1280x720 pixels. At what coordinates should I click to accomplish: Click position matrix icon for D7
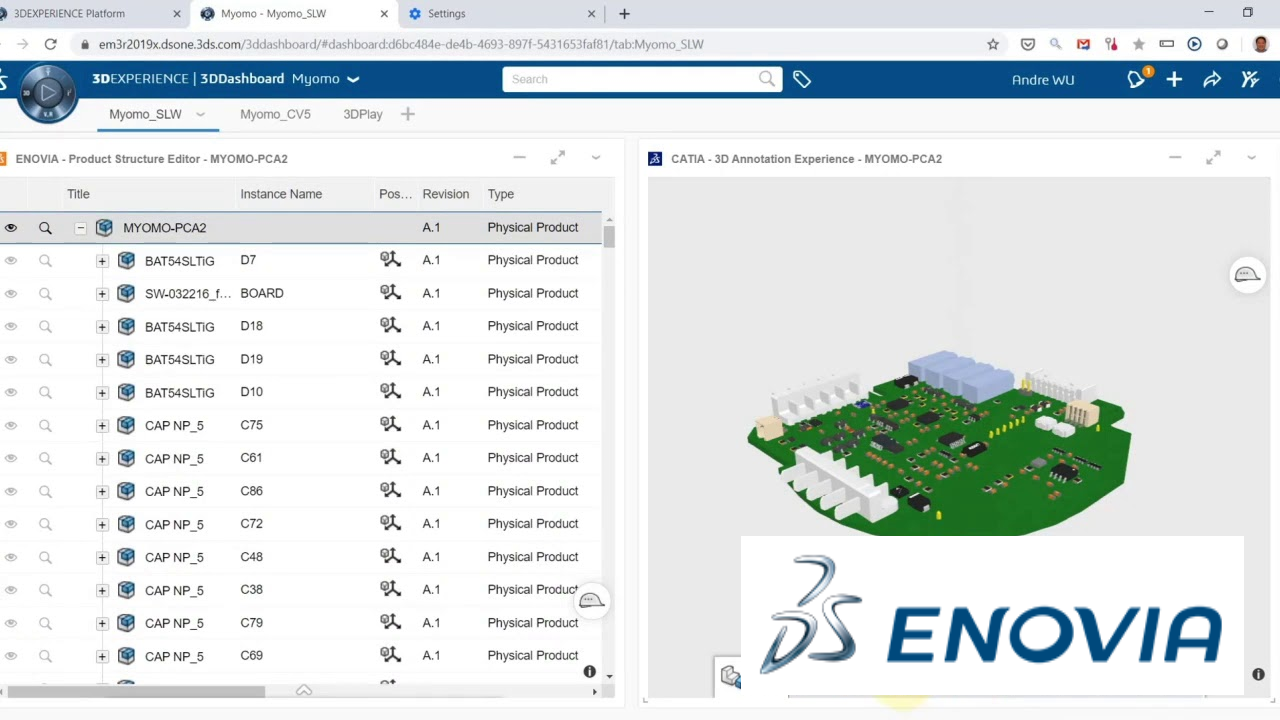pyautogui.click(x=390, y=260)
